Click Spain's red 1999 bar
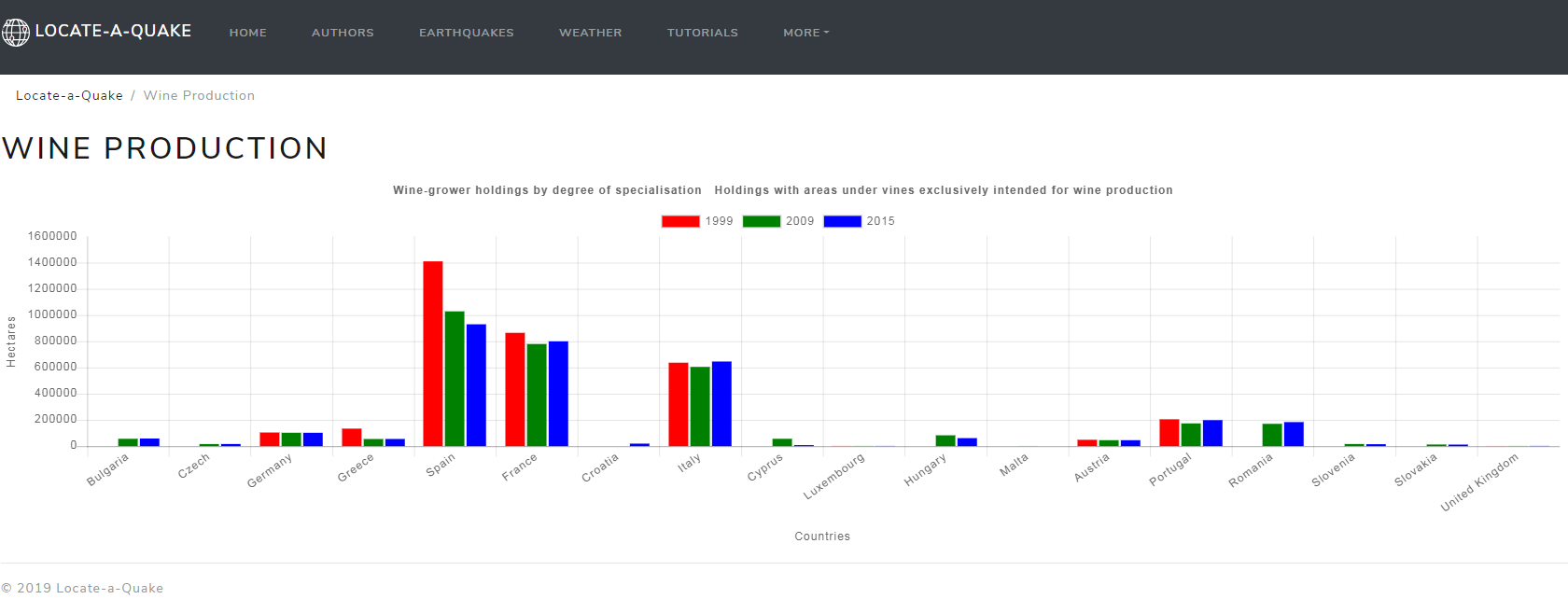The width and height of the screenshot is (1568, 613). point(433,354)
